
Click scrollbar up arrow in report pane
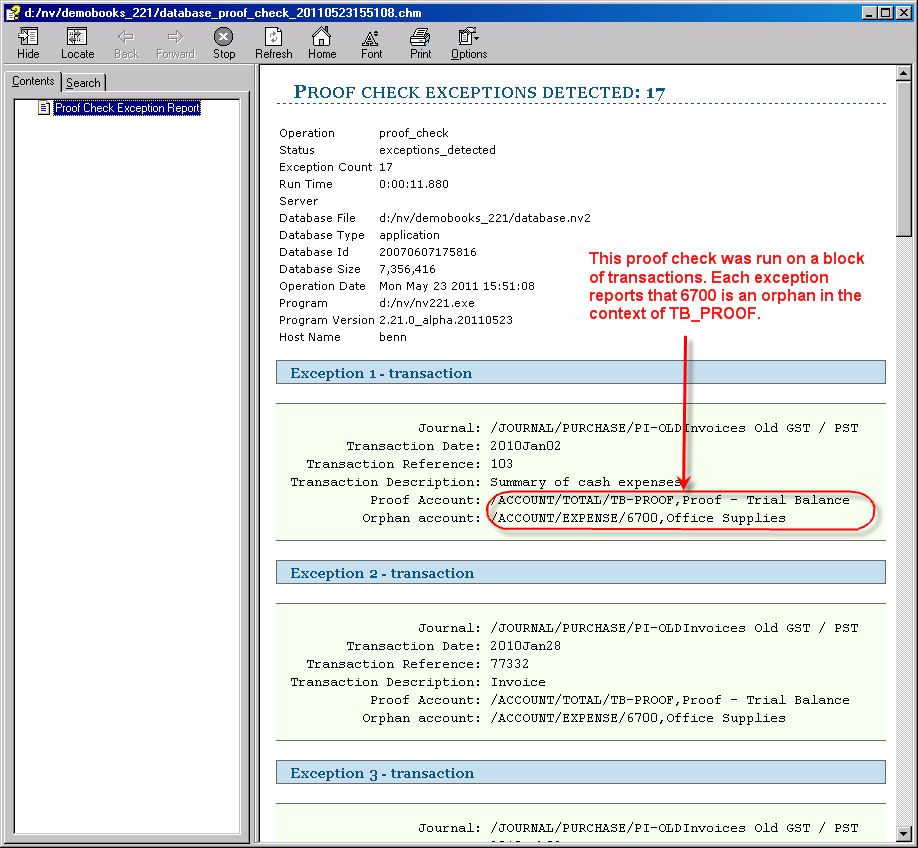pos(904,74)
